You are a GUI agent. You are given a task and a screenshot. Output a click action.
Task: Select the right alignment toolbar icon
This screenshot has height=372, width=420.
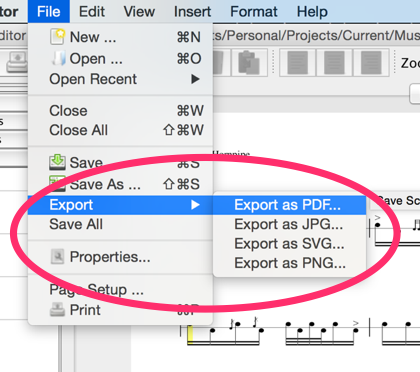371,62
